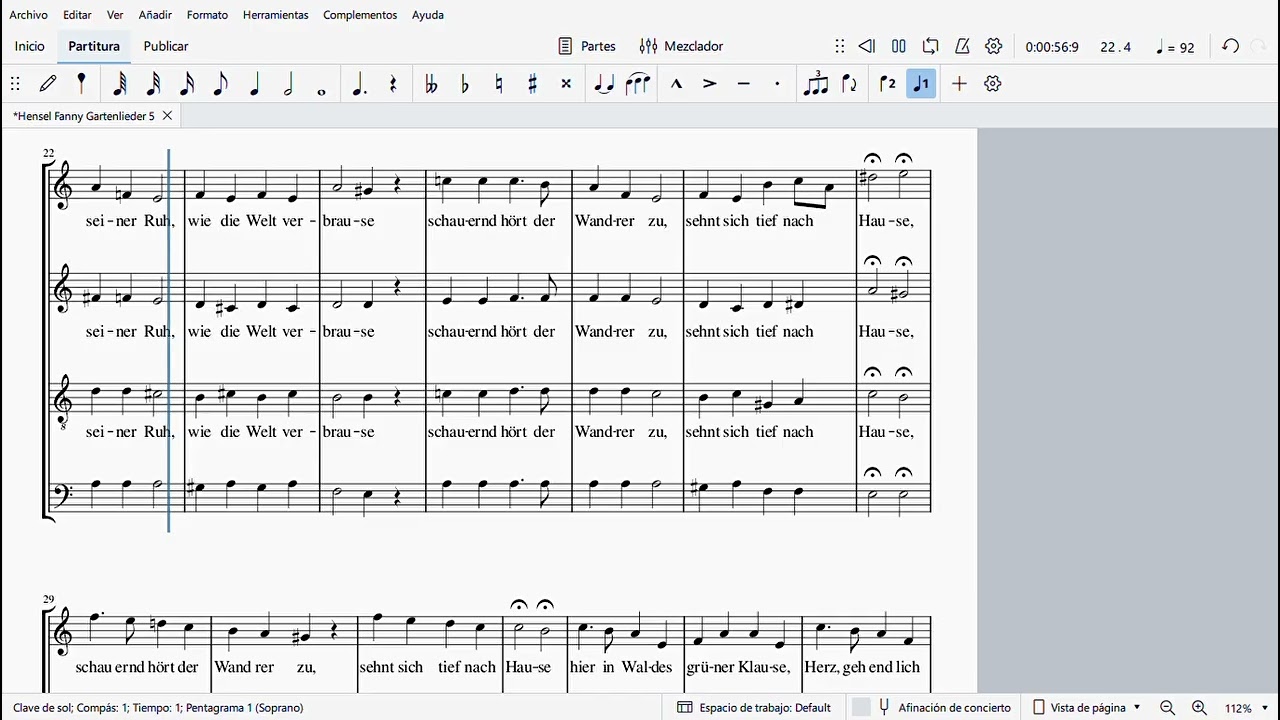The image size is (1280, 720).
Task: Add more items to the note toolbar
Action: click(x=959, y=84)
